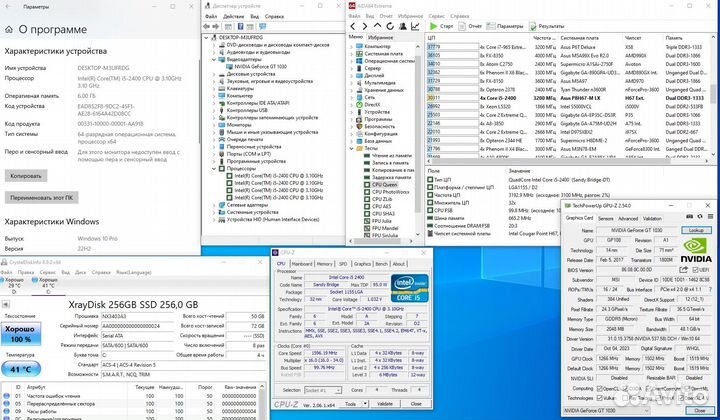Go forward in AIDA64 toolbar

click(x=365, y=26)
